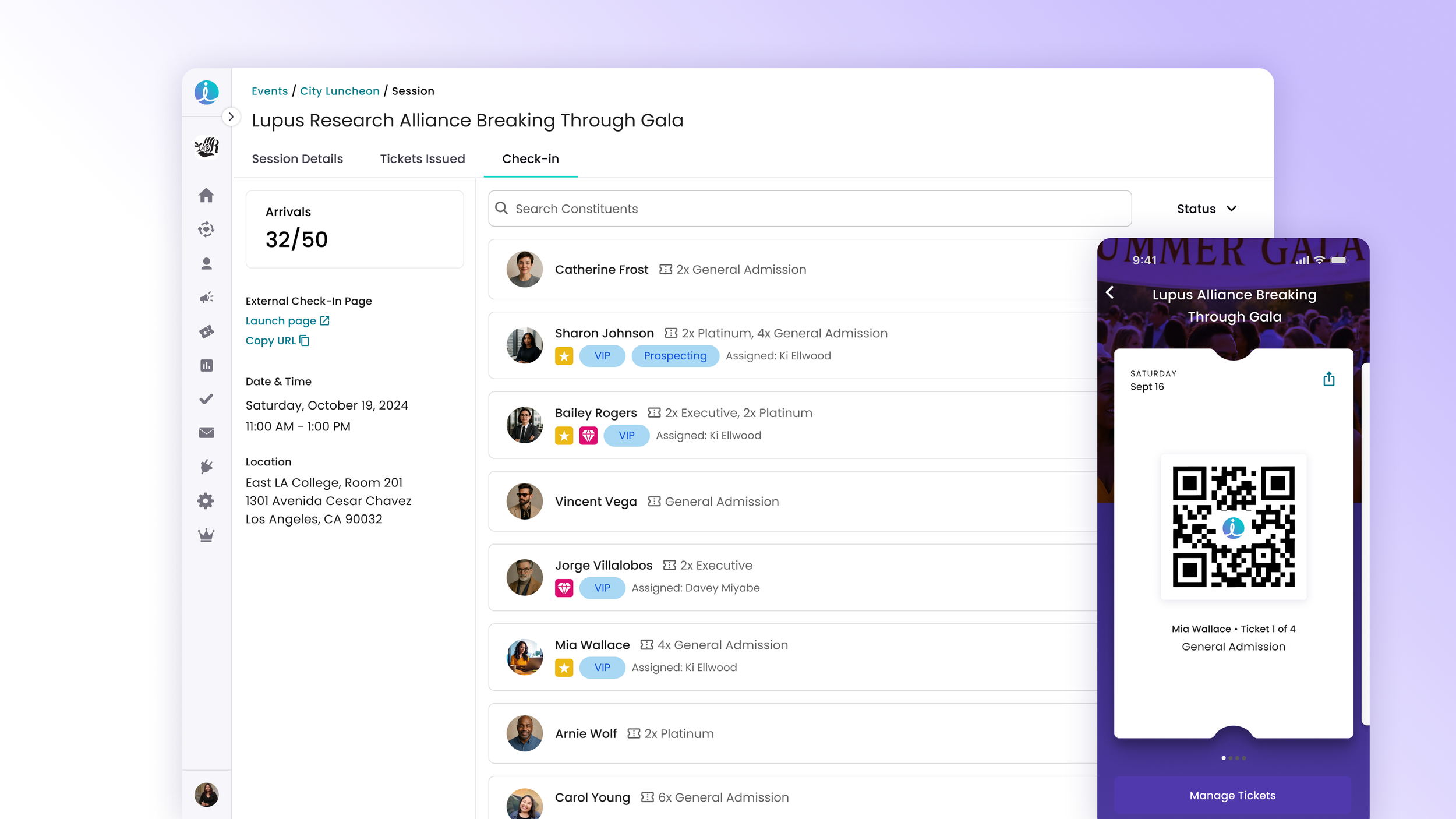Screen dimensions: 1456x819
Task: Switch to Tickets Issued tab
Action: click(422, 158)
